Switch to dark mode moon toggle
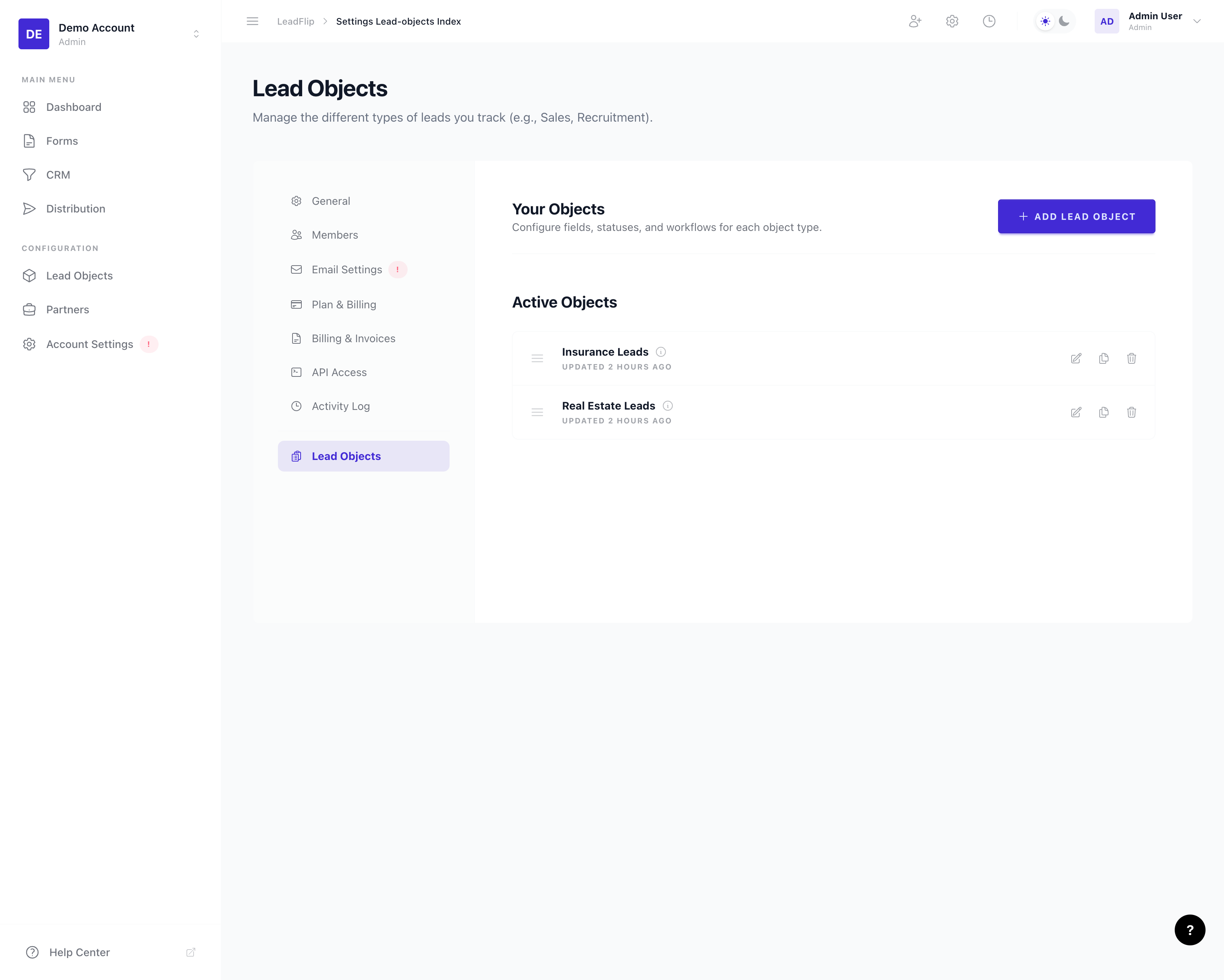This screenshot has height=980, width=1224. tap(1065, 22)
